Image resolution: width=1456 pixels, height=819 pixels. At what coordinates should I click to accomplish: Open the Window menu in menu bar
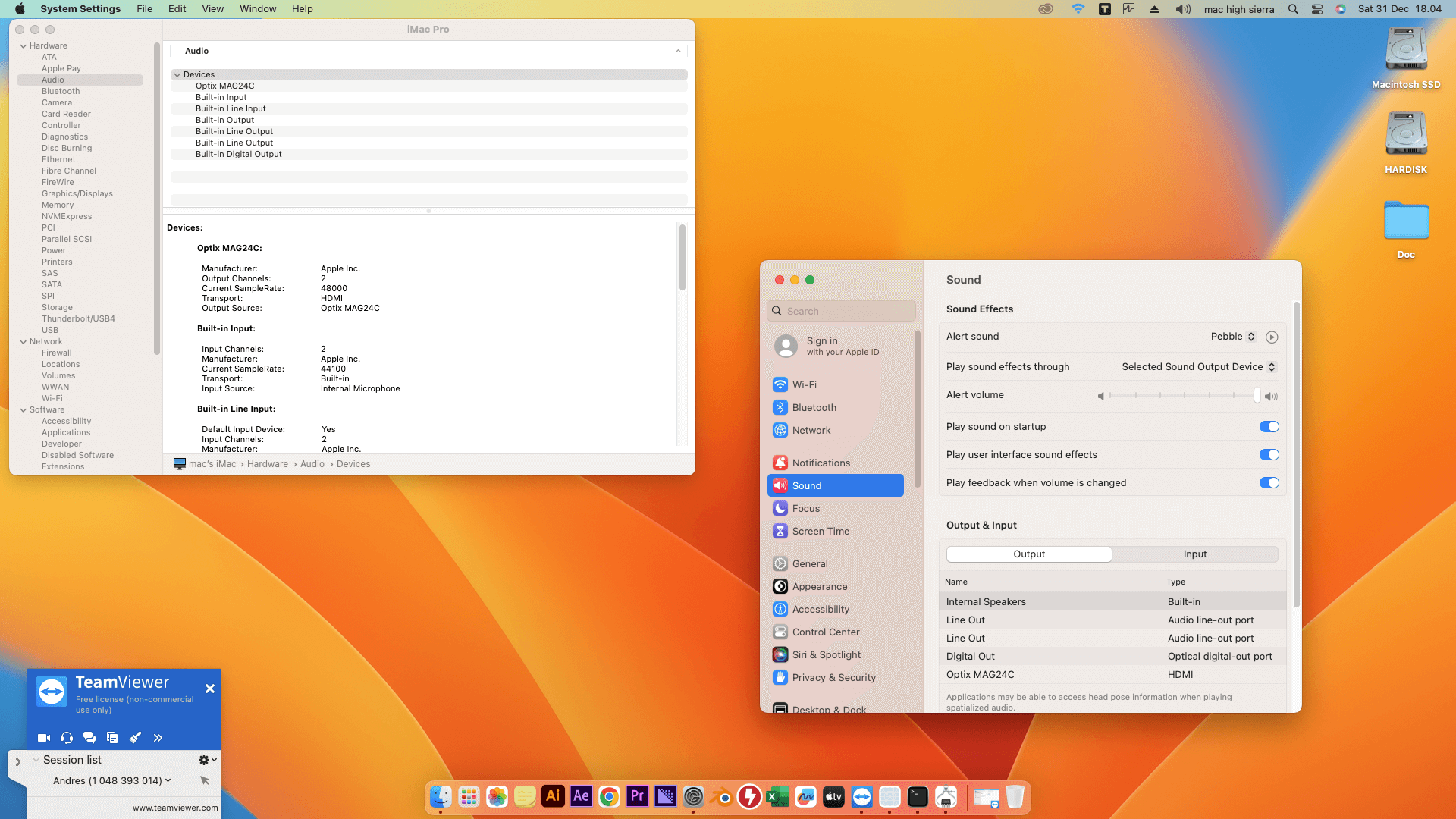coord(257,9)
